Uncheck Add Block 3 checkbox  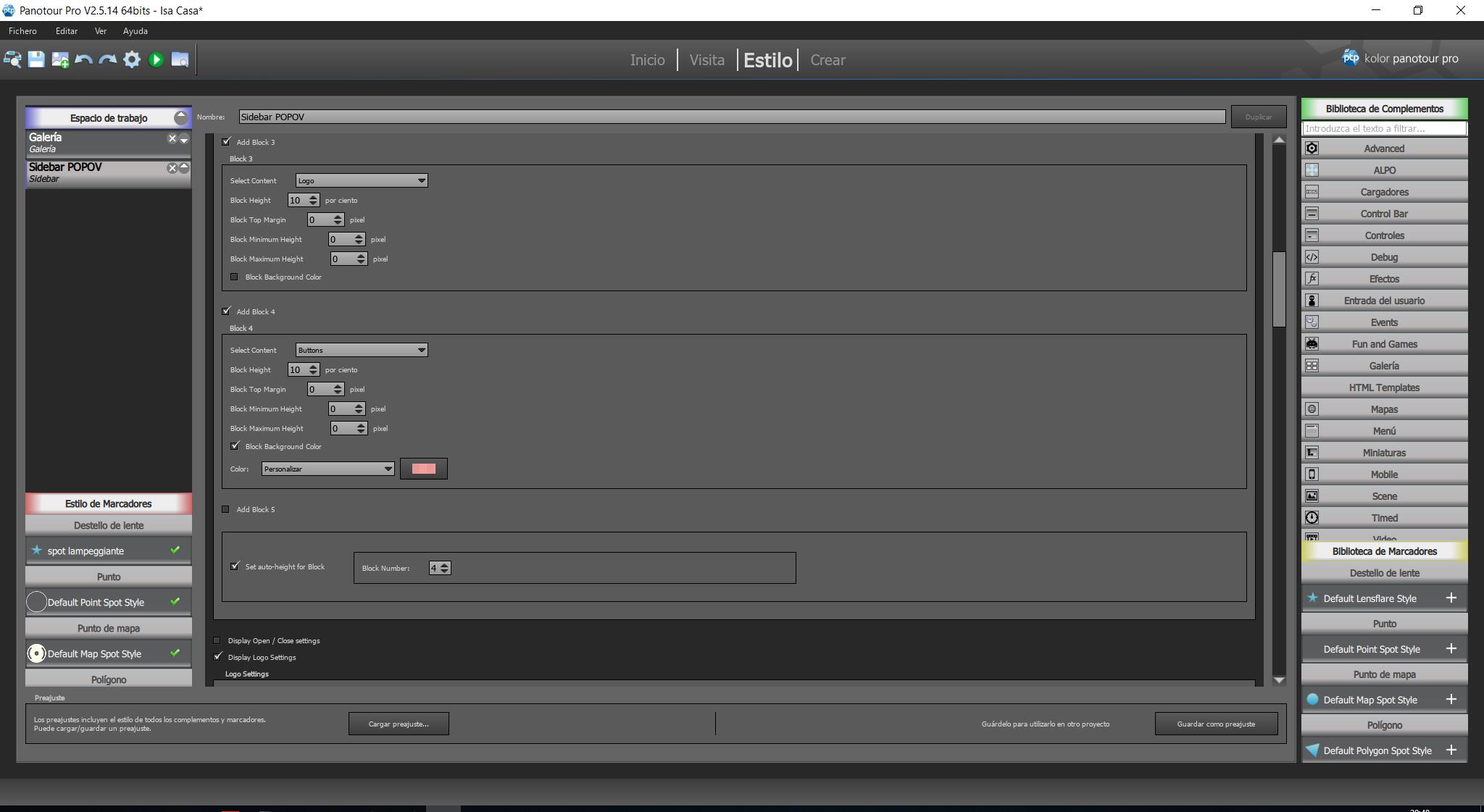pos(227,142)
